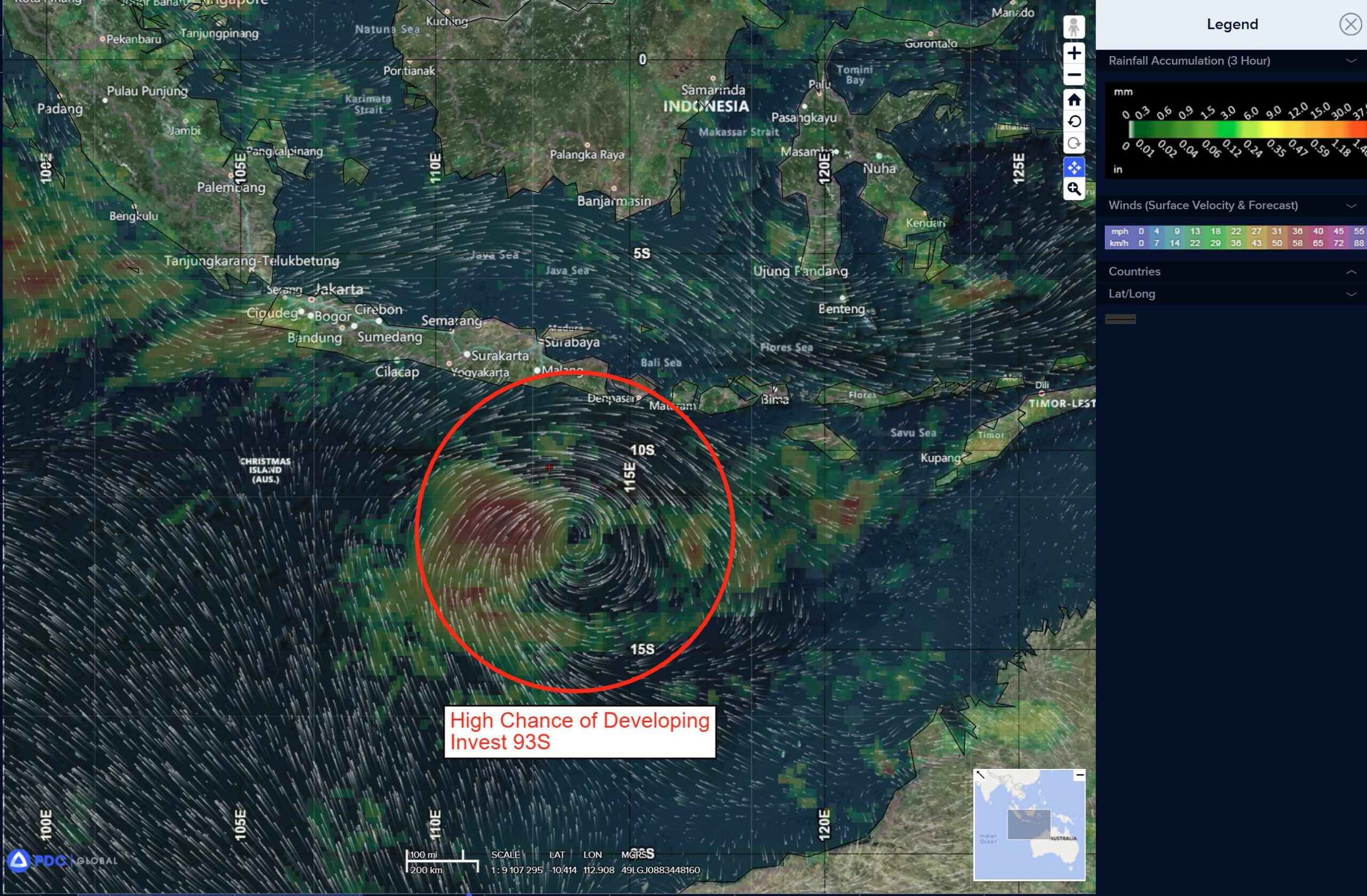The image size is (1367, 896).
Task: Select the pan map arrows tool
Action: [1073, 168]
